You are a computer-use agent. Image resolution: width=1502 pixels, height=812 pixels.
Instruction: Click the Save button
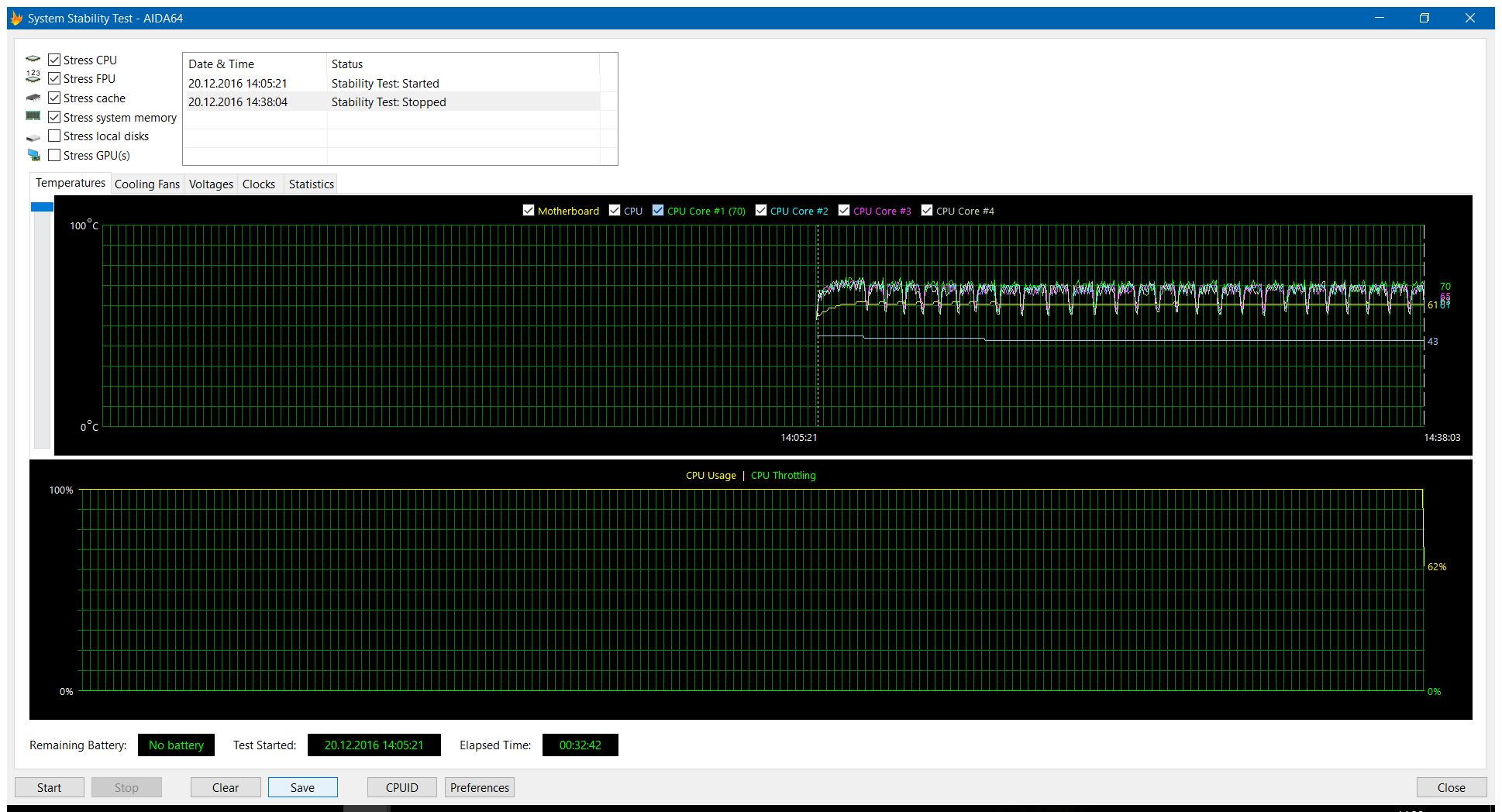coord(302,787)
